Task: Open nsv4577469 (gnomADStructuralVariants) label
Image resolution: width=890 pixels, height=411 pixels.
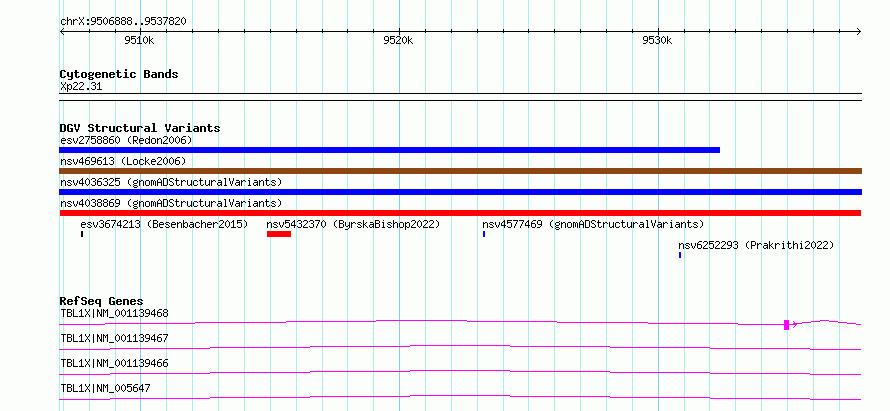Action: tap(593, 224)
